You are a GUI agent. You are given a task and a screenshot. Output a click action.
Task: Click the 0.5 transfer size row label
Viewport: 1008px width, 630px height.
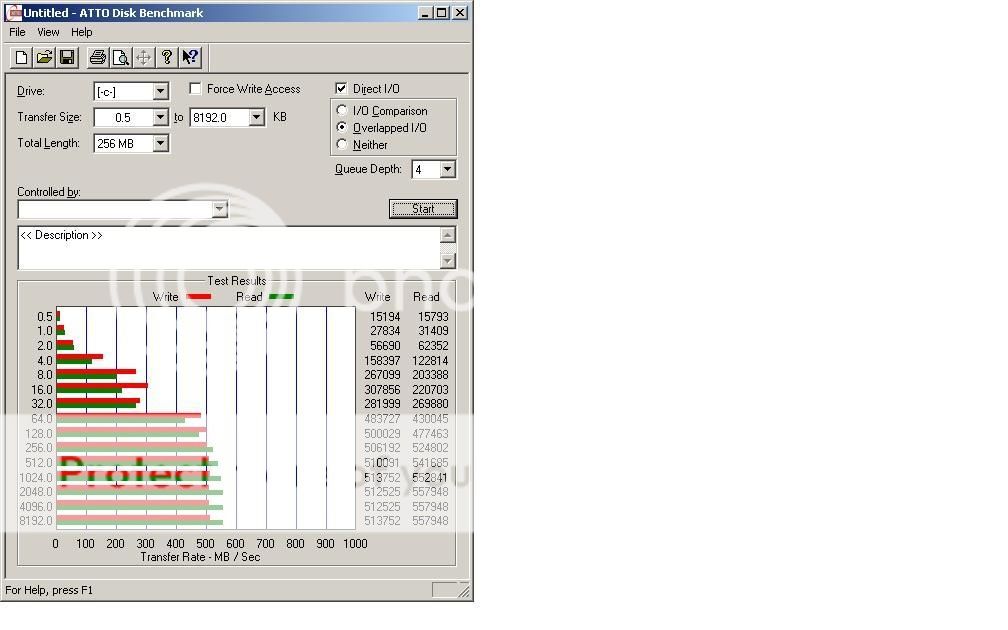click(45, 316)
